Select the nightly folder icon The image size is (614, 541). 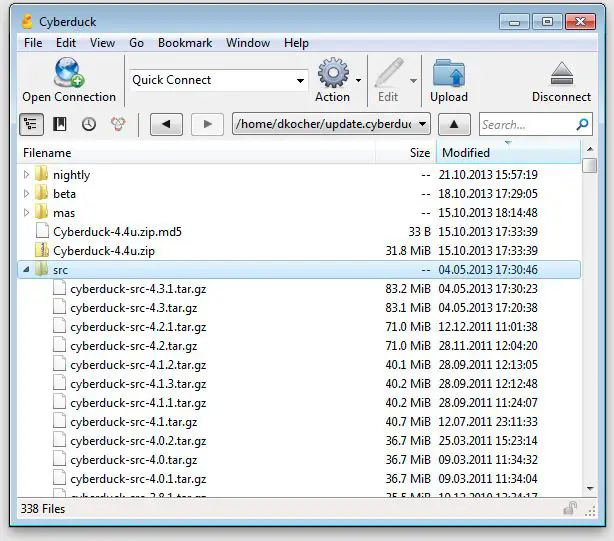click(42, 174)
